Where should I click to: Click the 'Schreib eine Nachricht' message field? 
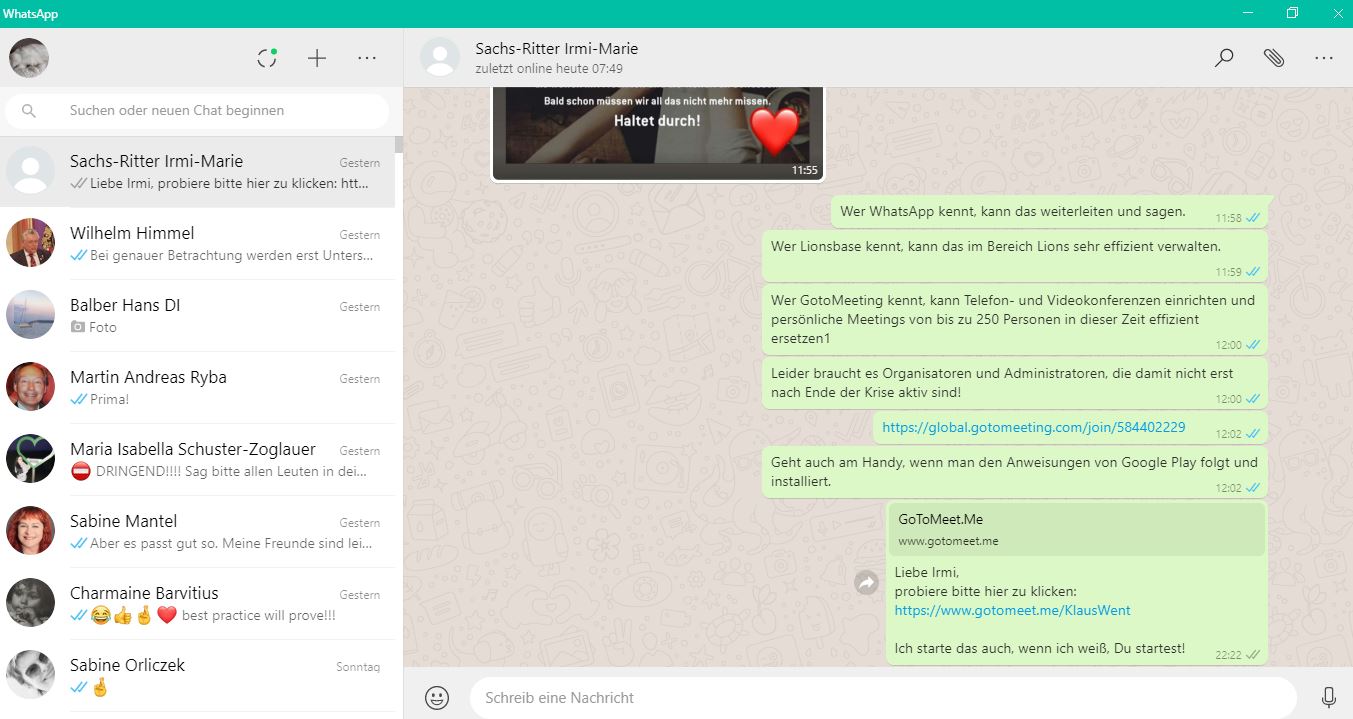(880, 697)
